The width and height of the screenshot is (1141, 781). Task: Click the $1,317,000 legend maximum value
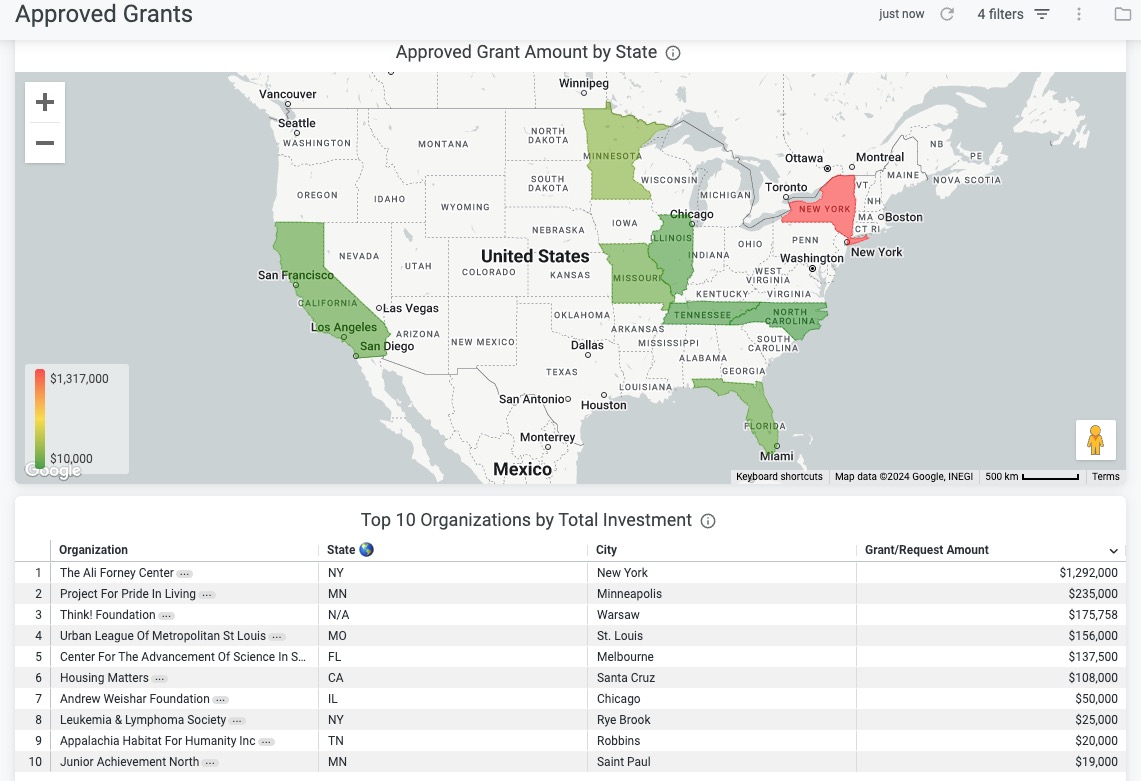point(79,378)
